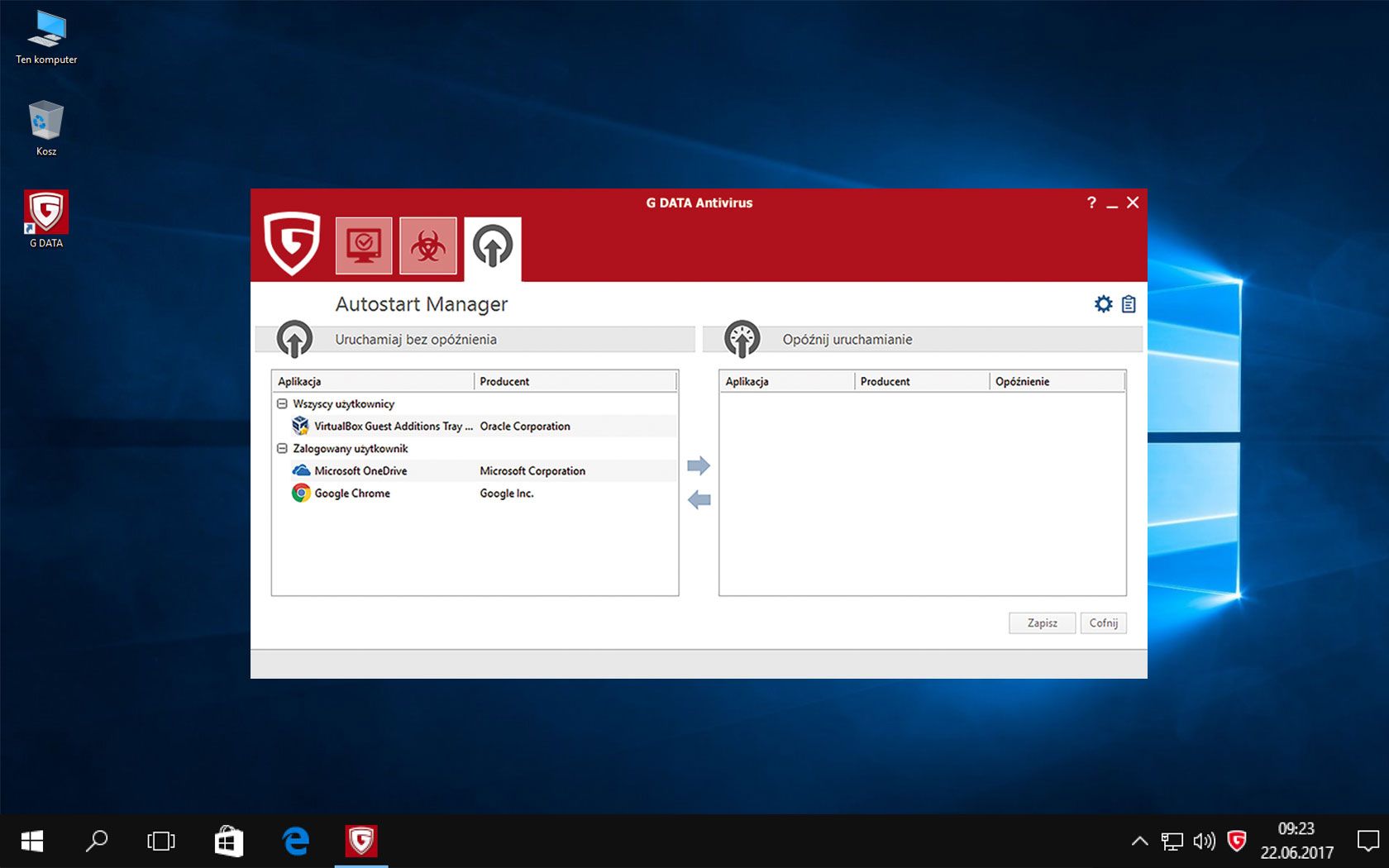Click the Opóźnij uruchamianie timer icon
Image resolution: width=1389 pixels, height=868 pixels.
742,338
